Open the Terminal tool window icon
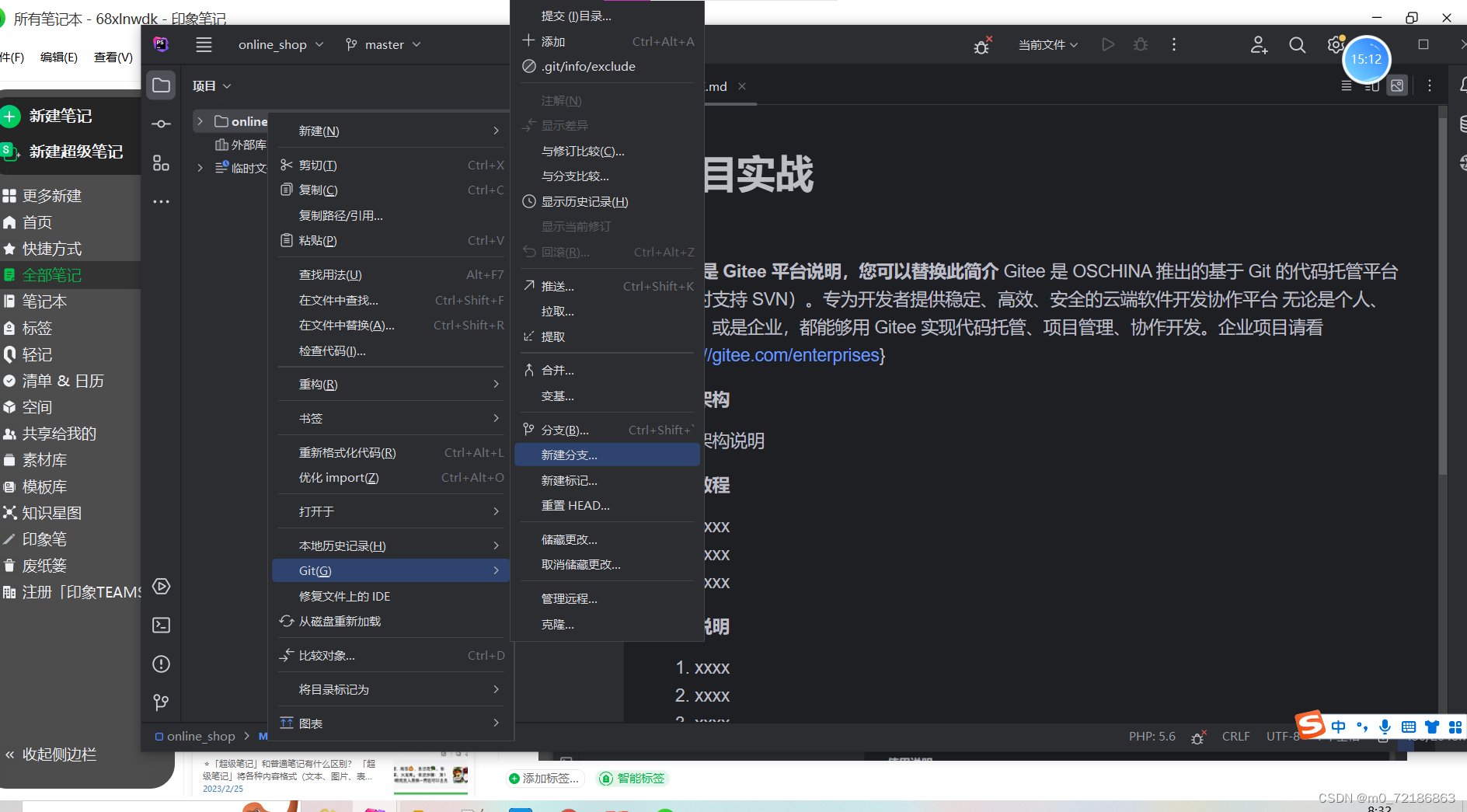Viewport: 1467px width, 812px height. point(161,625)
